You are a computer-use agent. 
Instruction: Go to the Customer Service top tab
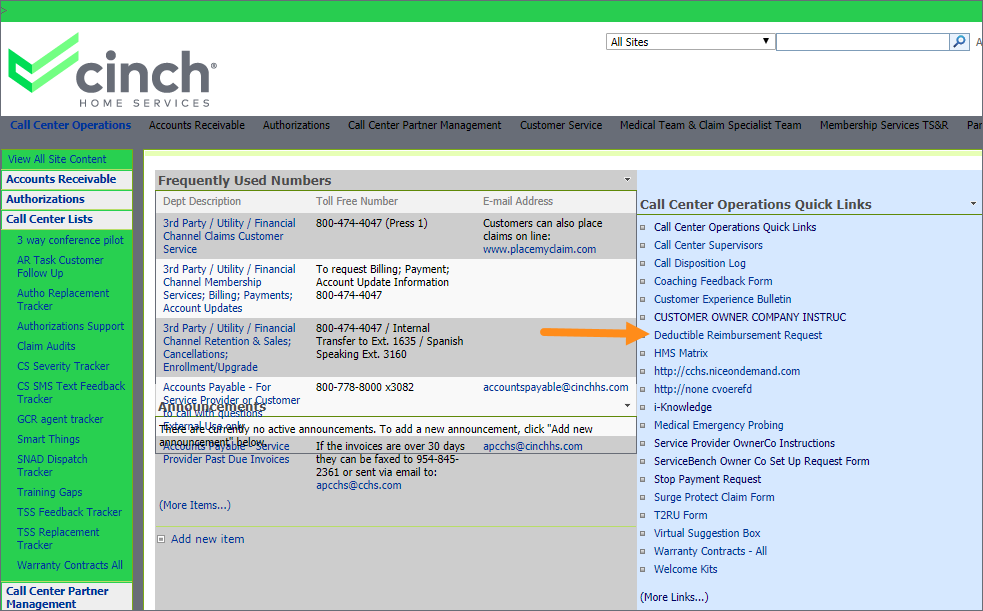[560, 125]
